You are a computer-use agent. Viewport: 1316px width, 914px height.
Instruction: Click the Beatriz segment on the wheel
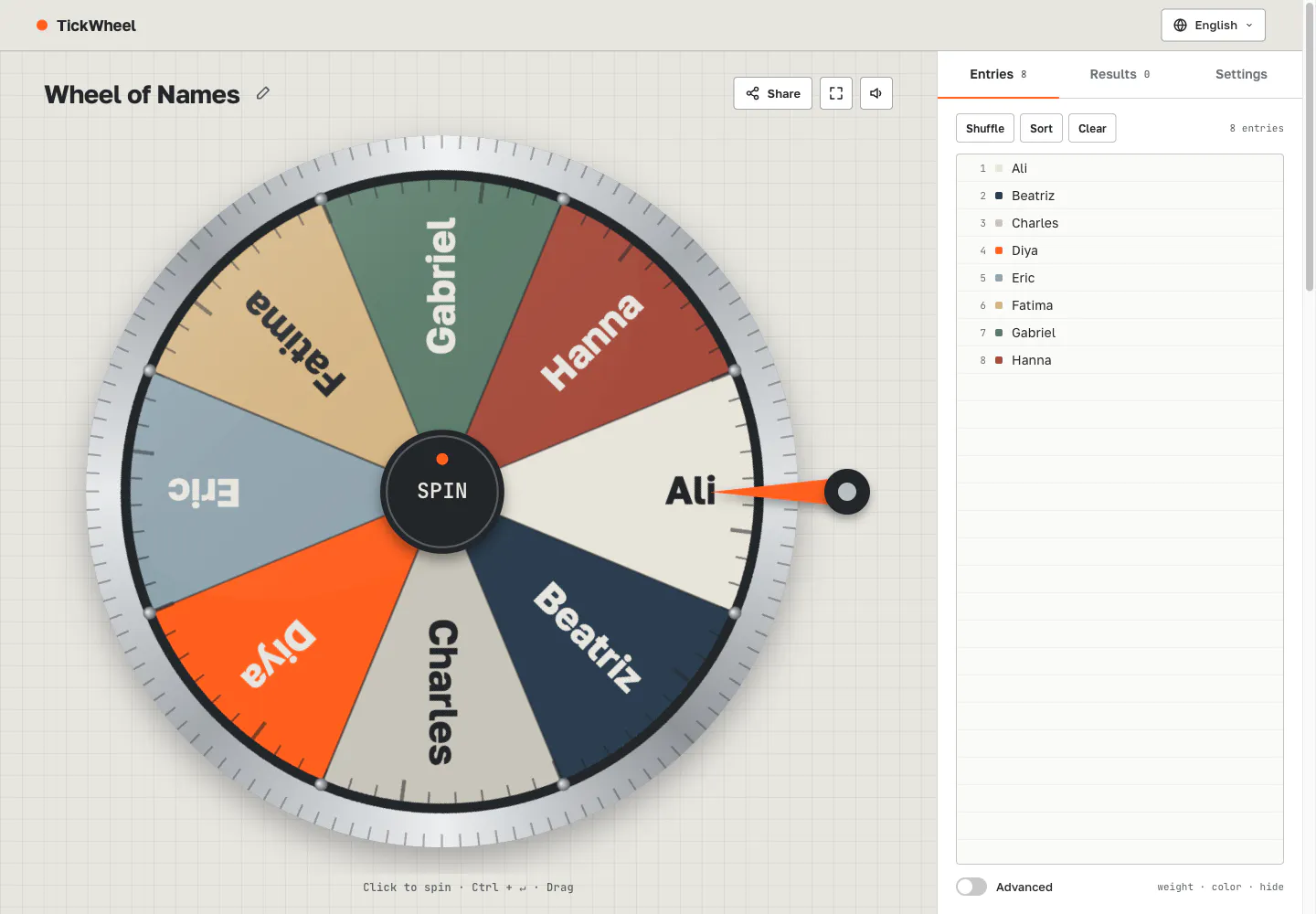coord(603,649)
